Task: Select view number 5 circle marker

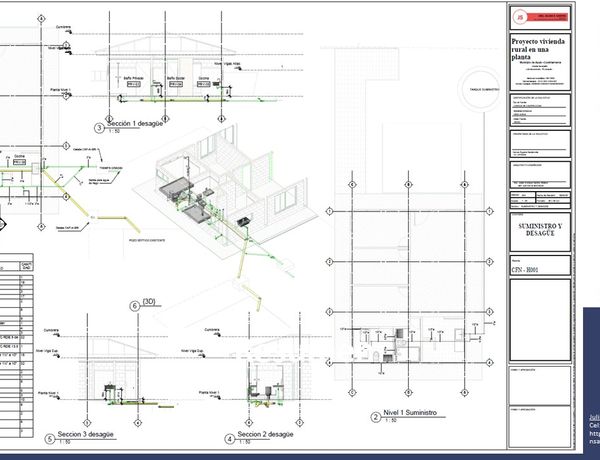Action: click(x=50, y=438)
